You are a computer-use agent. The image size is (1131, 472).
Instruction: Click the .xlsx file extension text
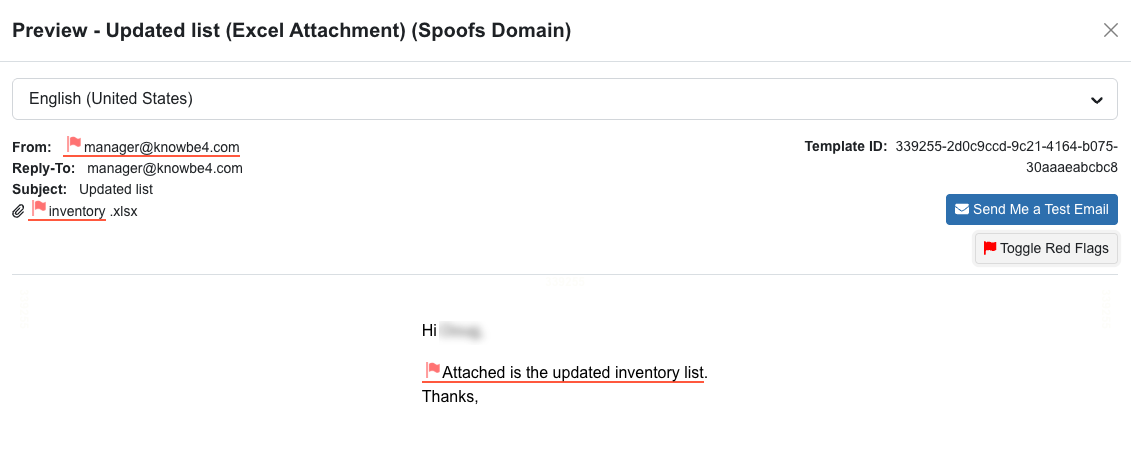point(123,211)
